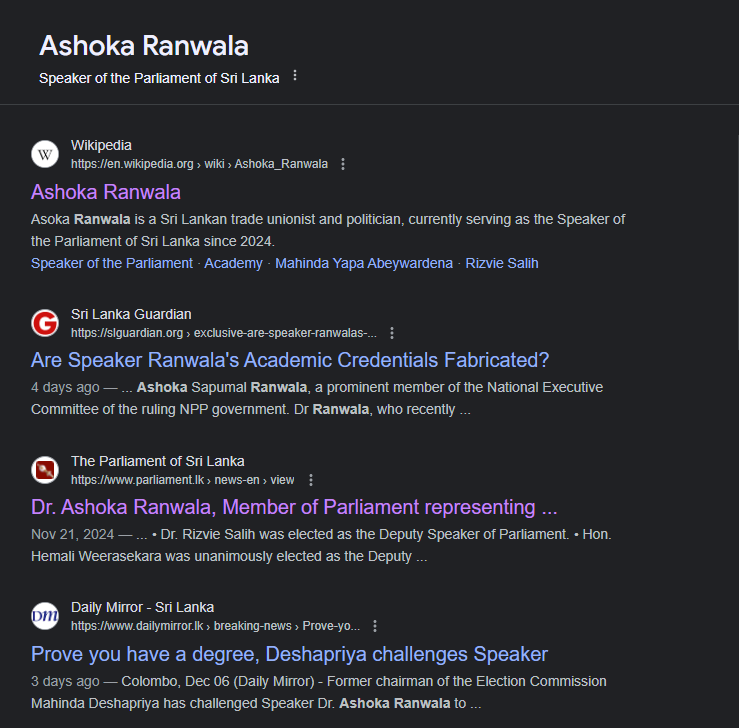Viewport: 739px width, 728px height.
Task: Open 'Dr. Ashoka Ranwala, Member of Parliament' result
Action: click(294, 507)
